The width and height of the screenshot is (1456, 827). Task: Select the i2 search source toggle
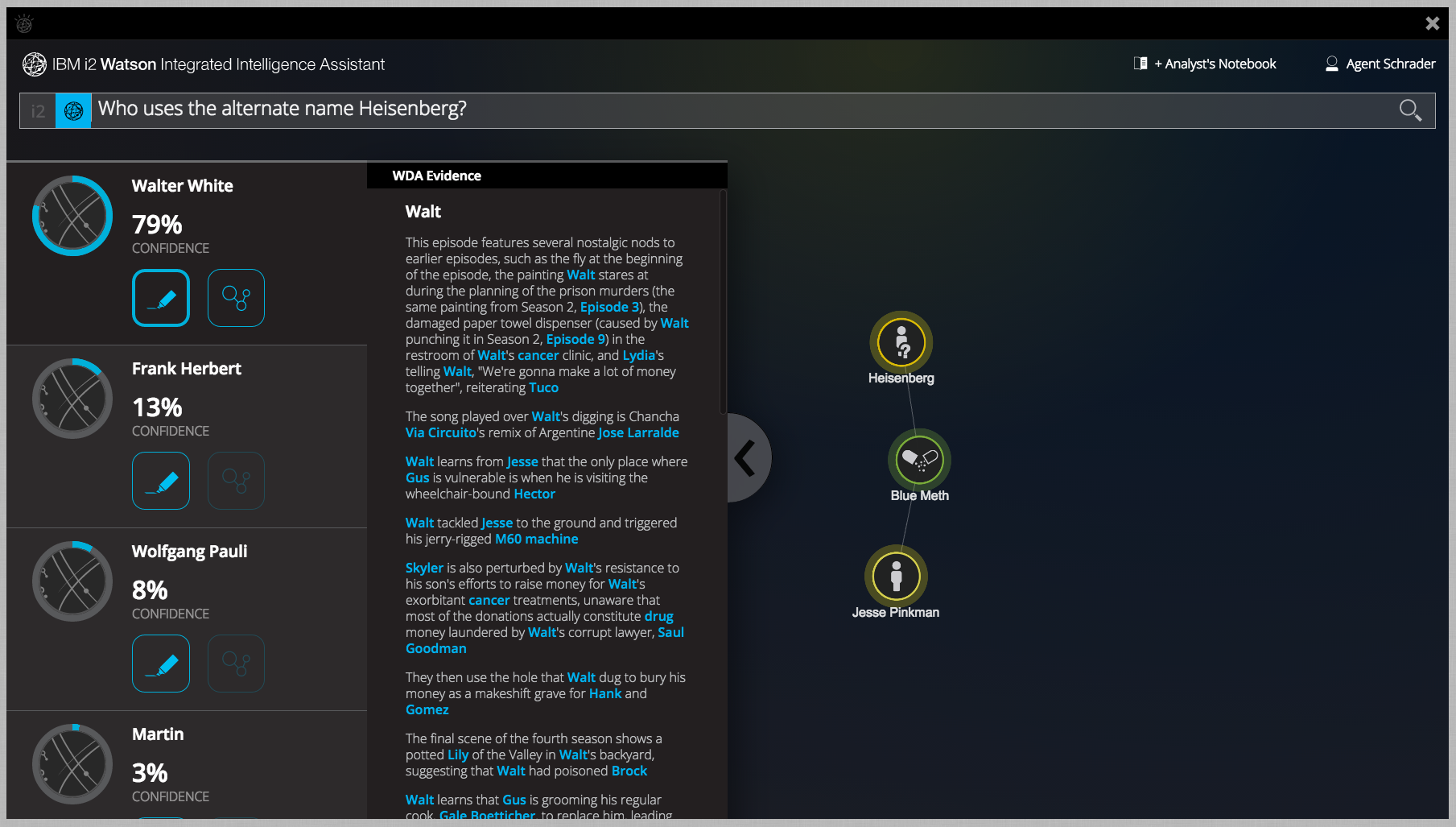point(38,111)
